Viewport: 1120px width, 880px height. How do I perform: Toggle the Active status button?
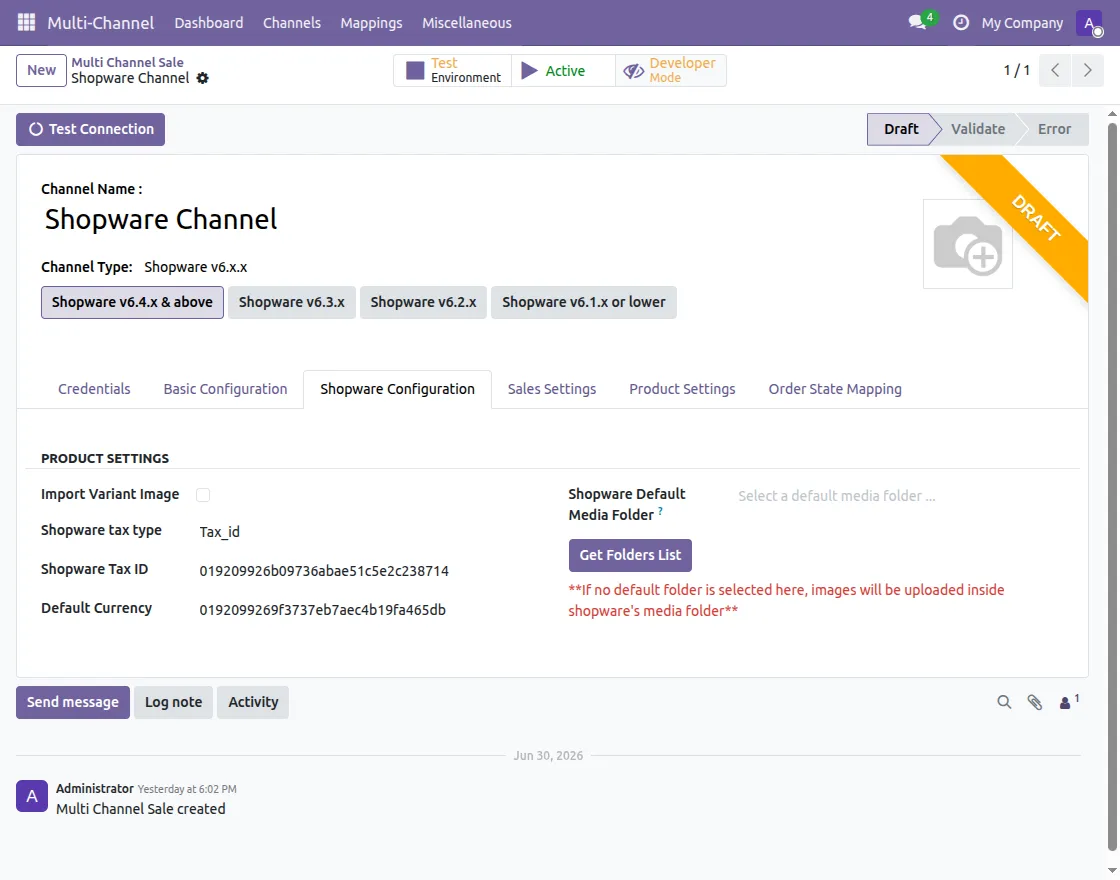563,70
